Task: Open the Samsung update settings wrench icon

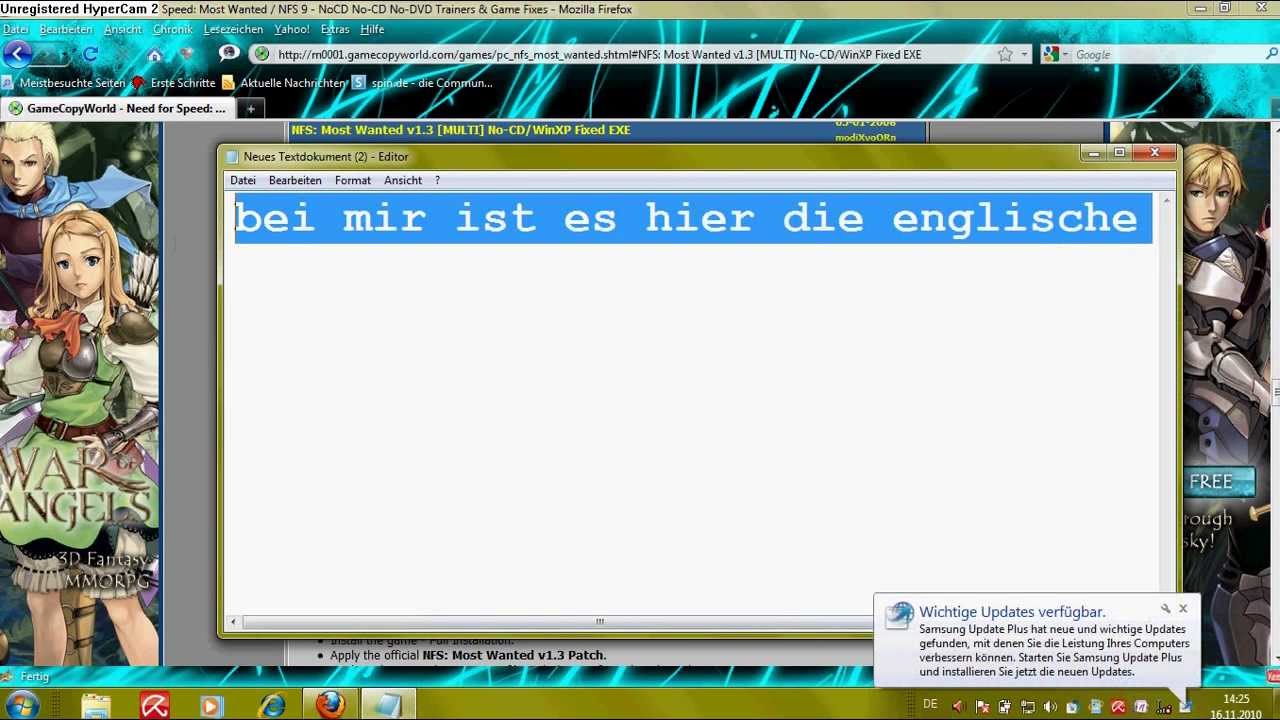Action: tap(1165, 609)
